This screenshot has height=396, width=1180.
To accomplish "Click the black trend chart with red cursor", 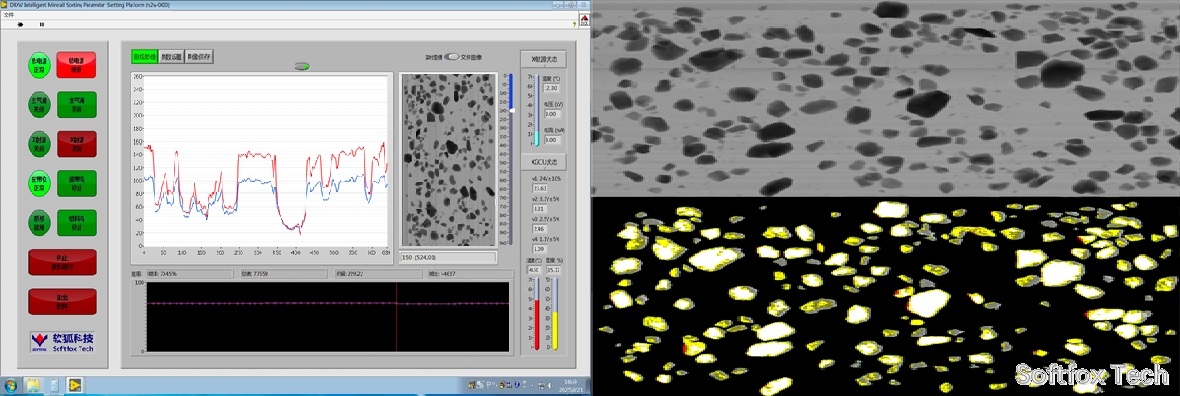I will coord(327,316).
